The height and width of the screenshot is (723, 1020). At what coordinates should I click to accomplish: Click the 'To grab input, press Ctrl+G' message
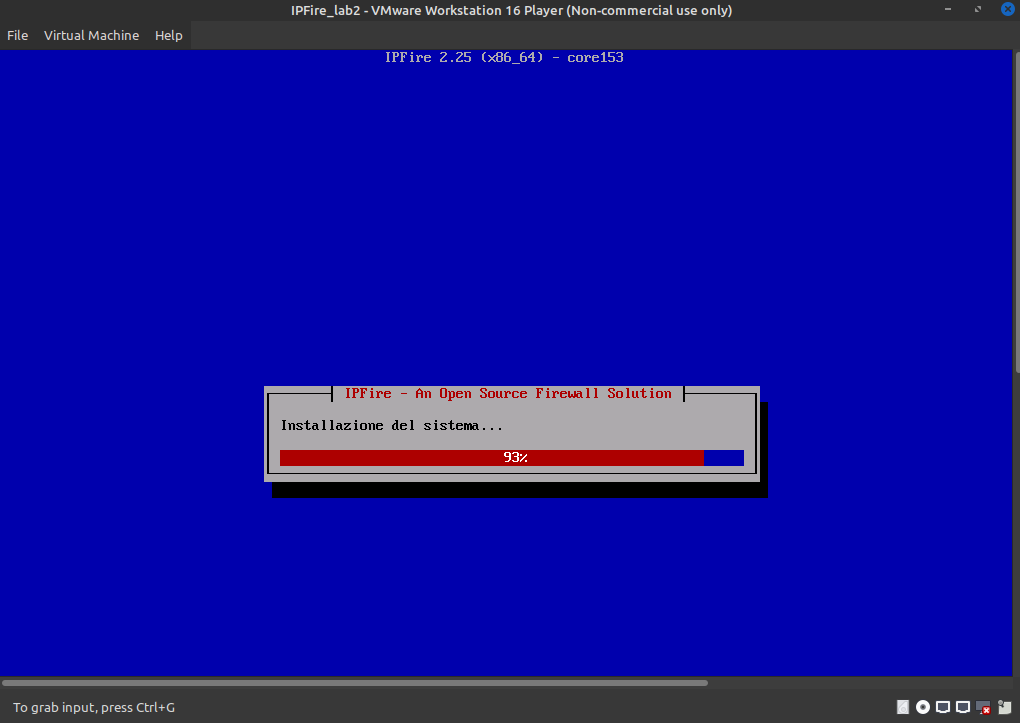pyautogui.click(x=94, y=707)
